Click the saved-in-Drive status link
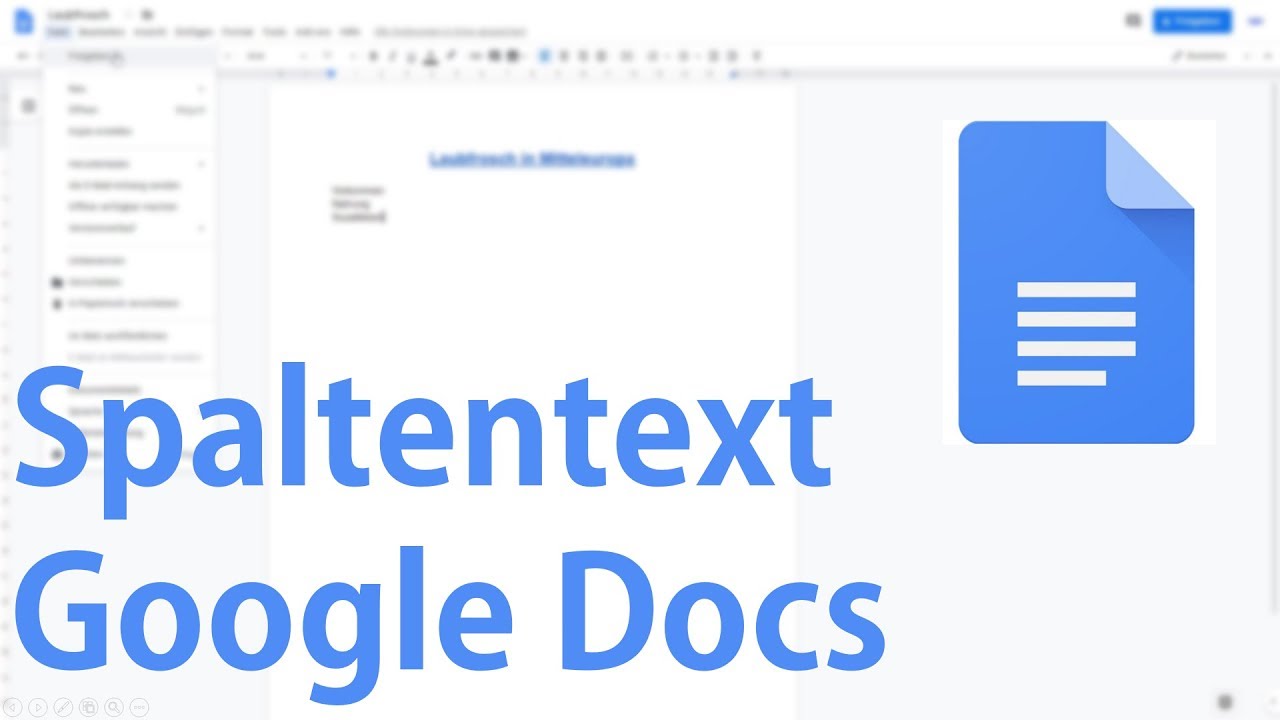Viewport: 1280px width, 720px height. [449, 32]
